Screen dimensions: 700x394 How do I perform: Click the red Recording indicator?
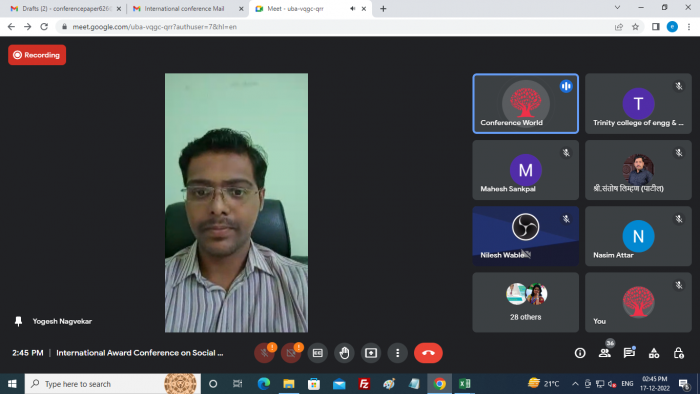tap(37, 55)
